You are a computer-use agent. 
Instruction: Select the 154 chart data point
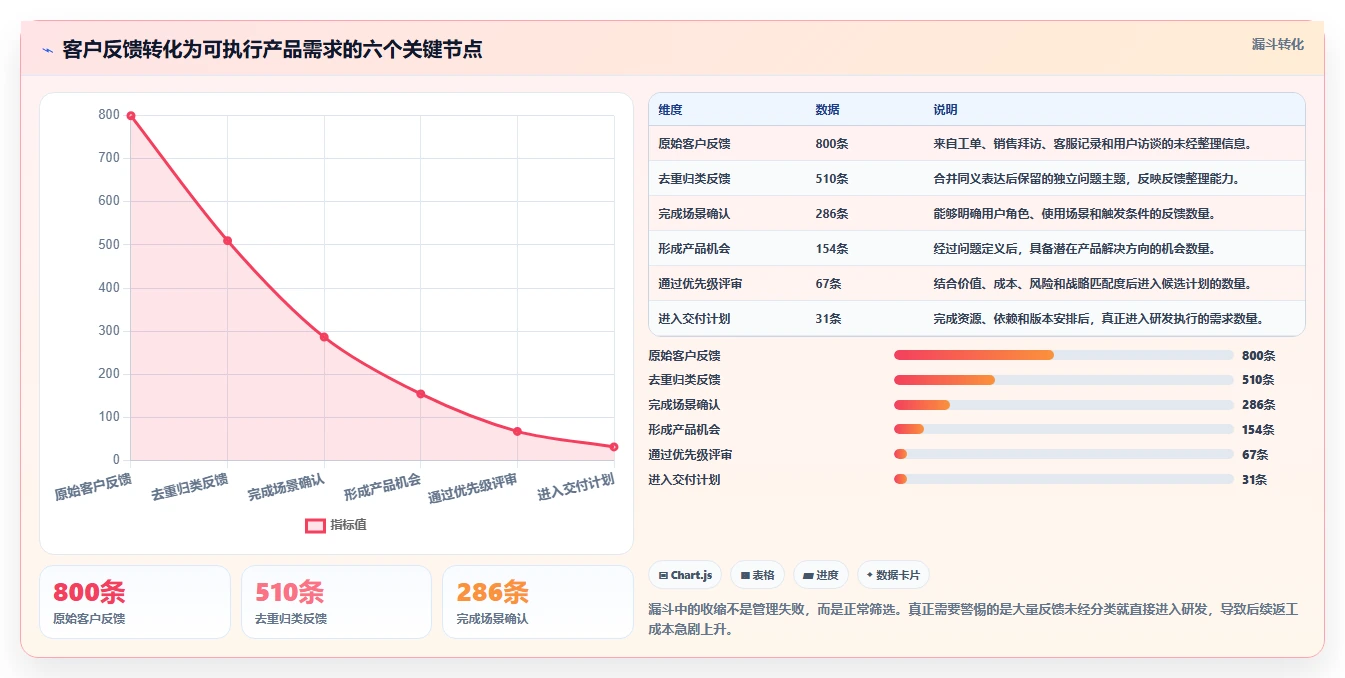pos(420,394)
